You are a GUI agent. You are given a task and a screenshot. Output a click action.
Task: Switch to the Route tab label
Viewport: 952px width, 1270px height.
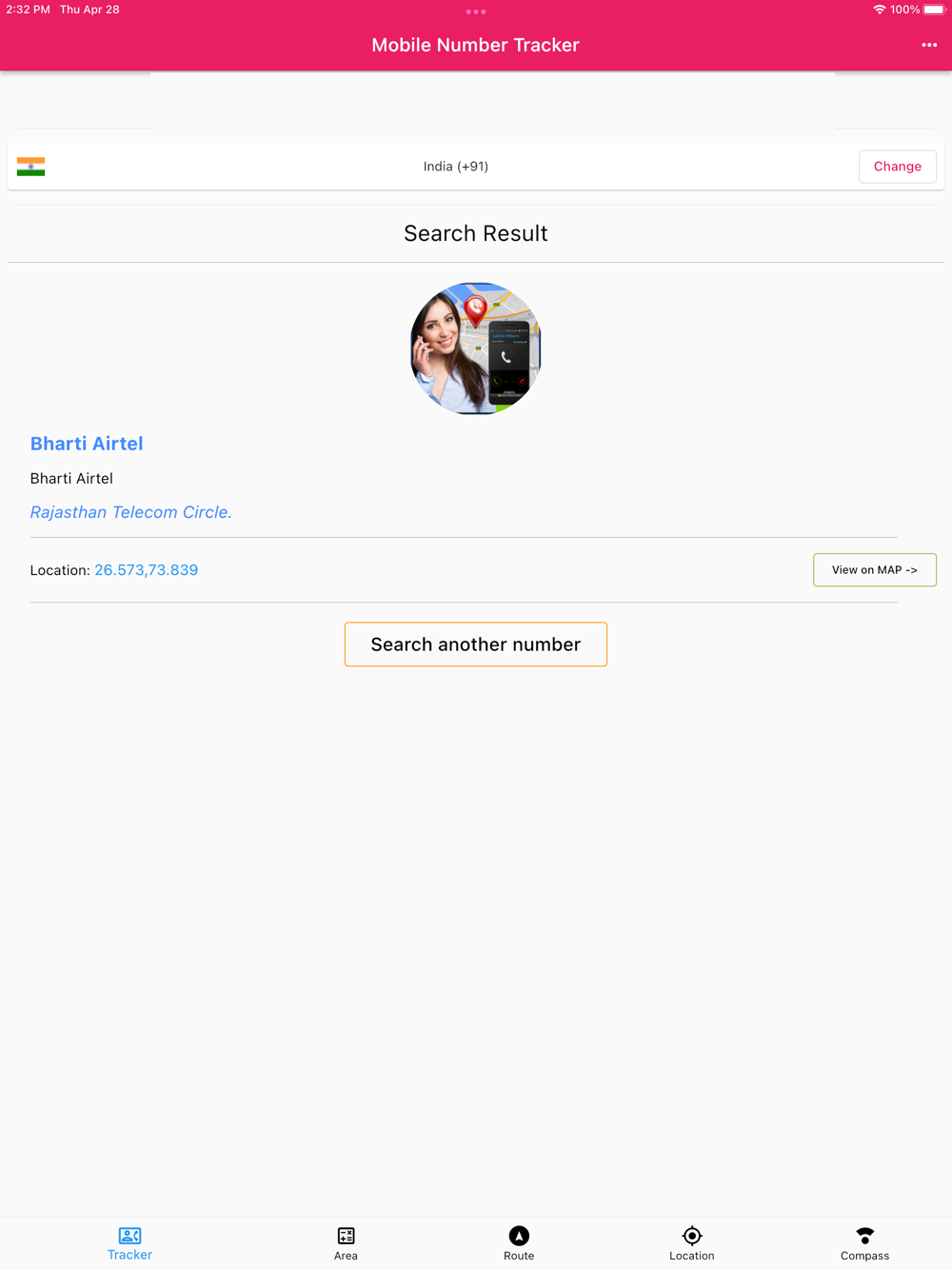click(519, 1256)
